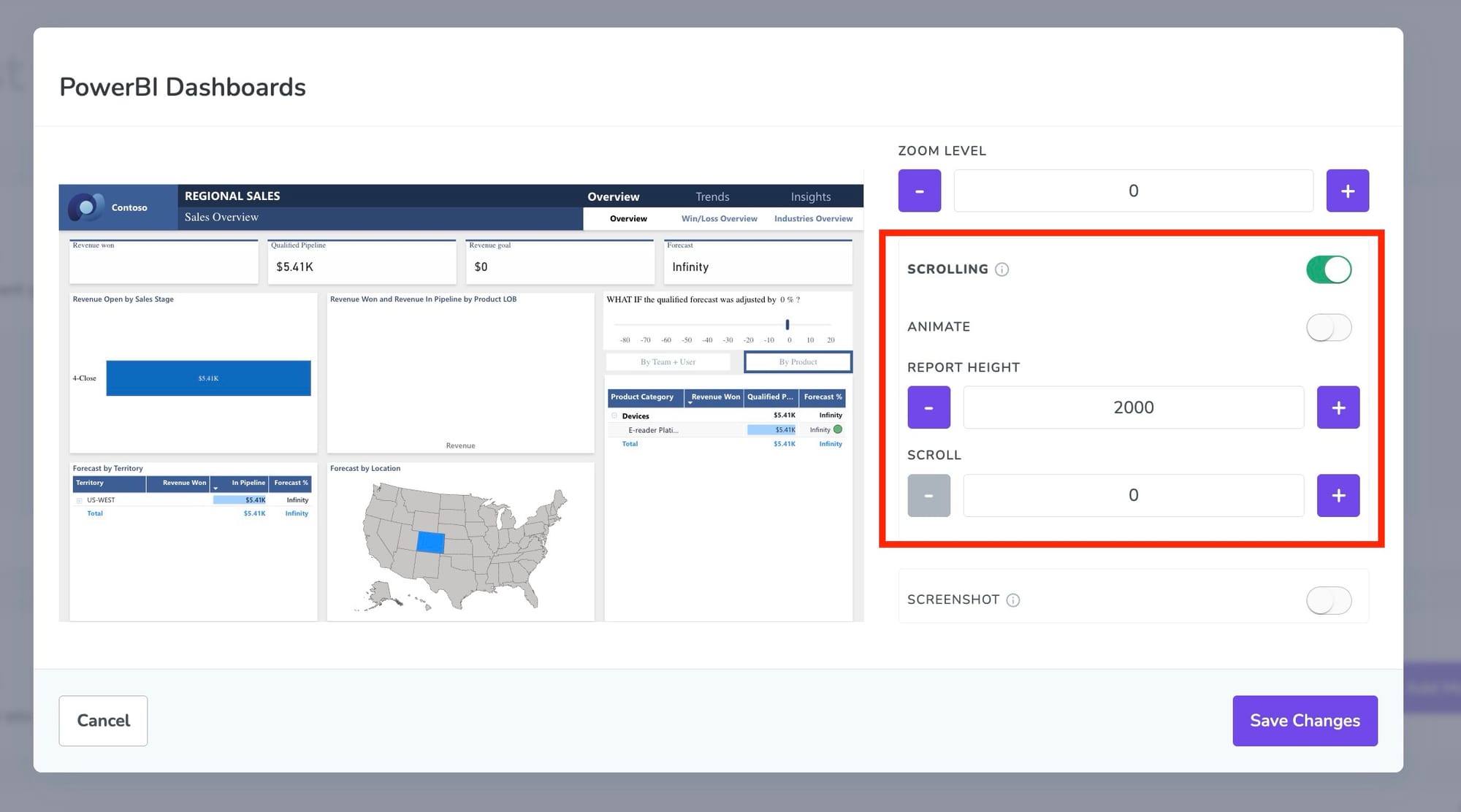This screenshot has height=812, width=1461.
Task: Increase the zoom level with plus button
Action: pos(1347,191)
